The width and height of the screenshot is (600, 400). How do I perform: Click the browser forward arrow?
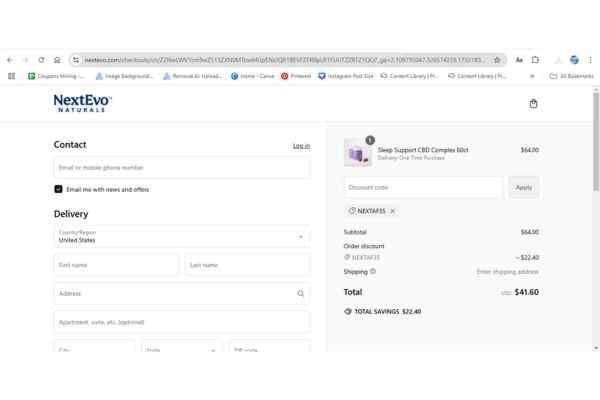pyautogui.click(x=26, y=60)
